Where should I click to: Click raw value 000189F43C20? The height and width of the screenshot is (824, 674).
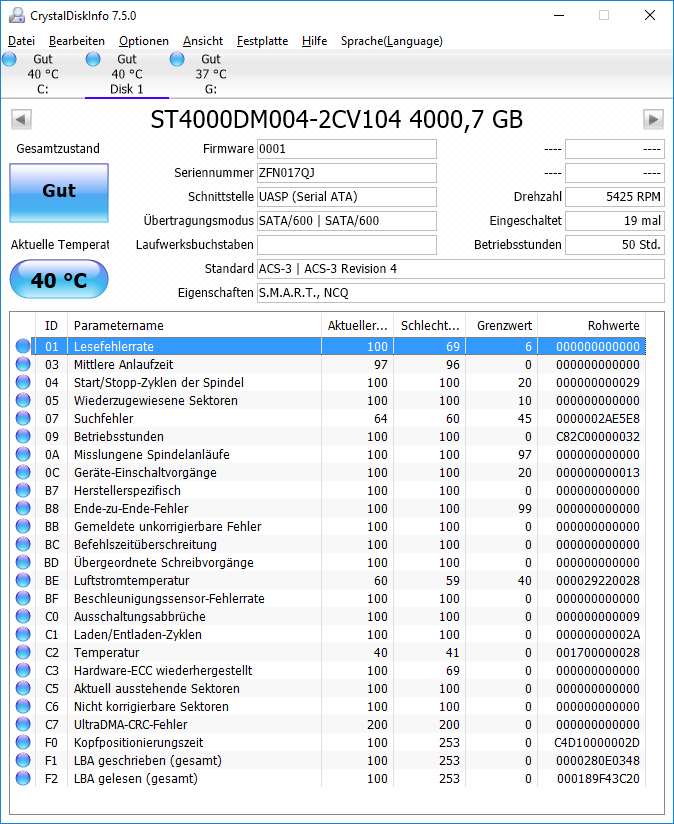(598, 778)
